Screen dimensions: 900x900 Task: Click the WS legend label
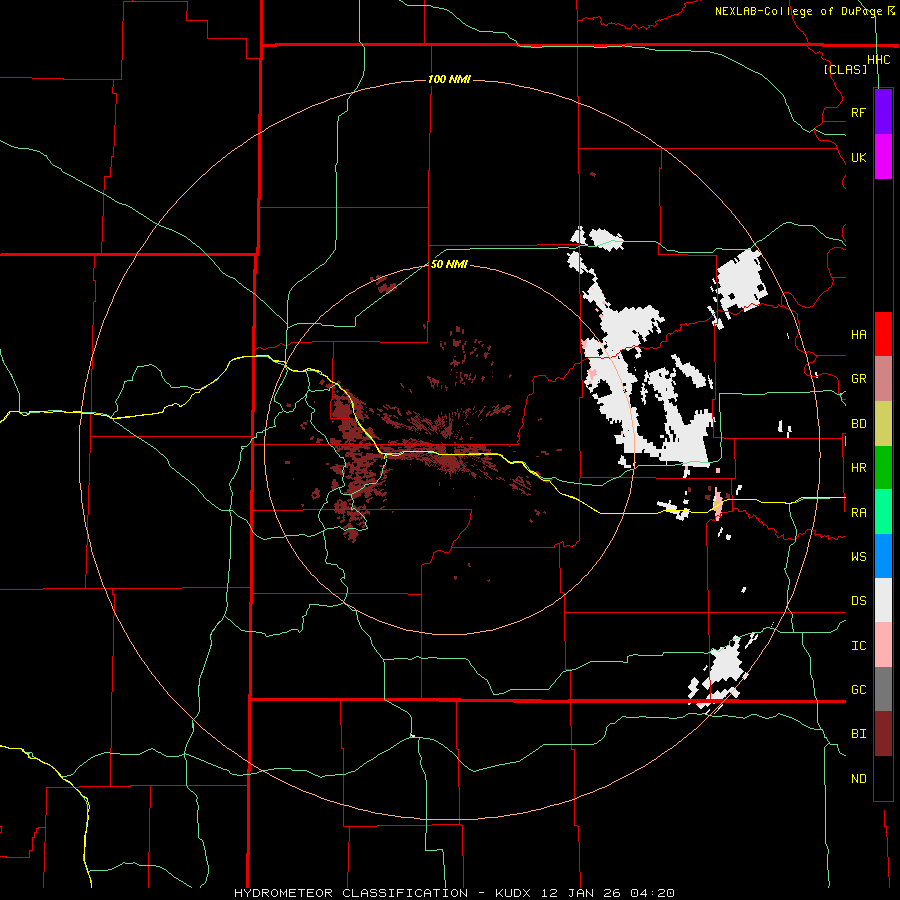click(858, 557)
